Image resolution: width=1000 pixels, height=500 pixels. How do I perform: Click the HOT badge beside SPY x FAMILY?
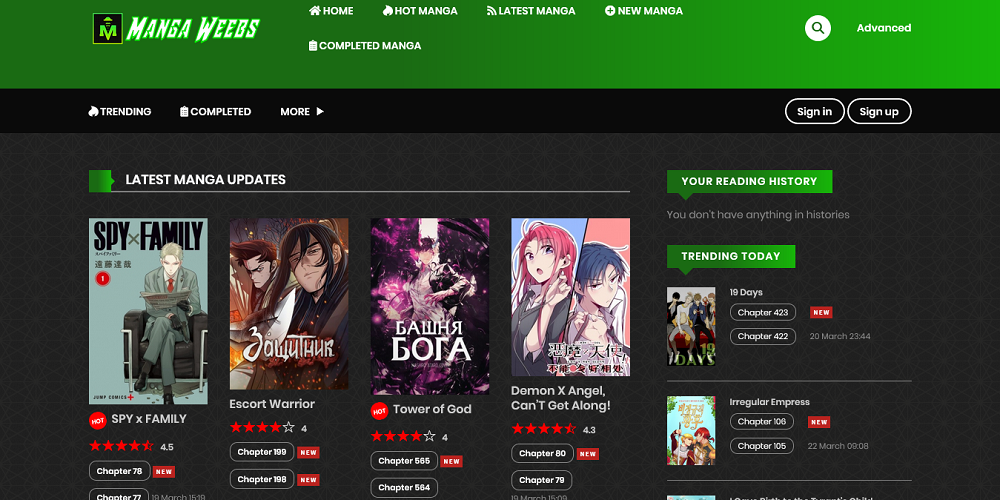(x=97, y=420)
